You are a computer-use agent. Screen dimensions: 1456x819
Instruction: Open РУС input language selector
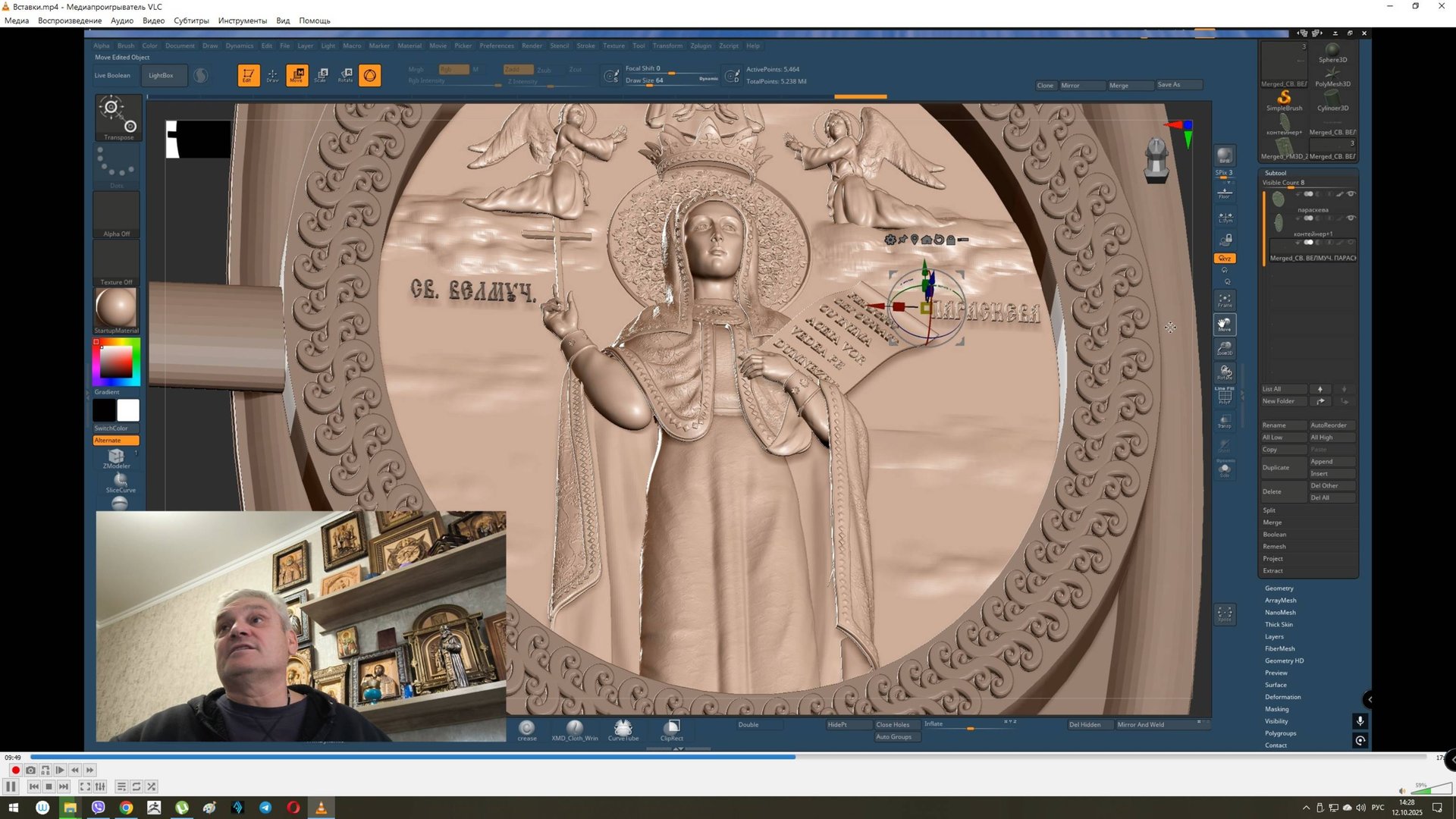click(1378, 808)
